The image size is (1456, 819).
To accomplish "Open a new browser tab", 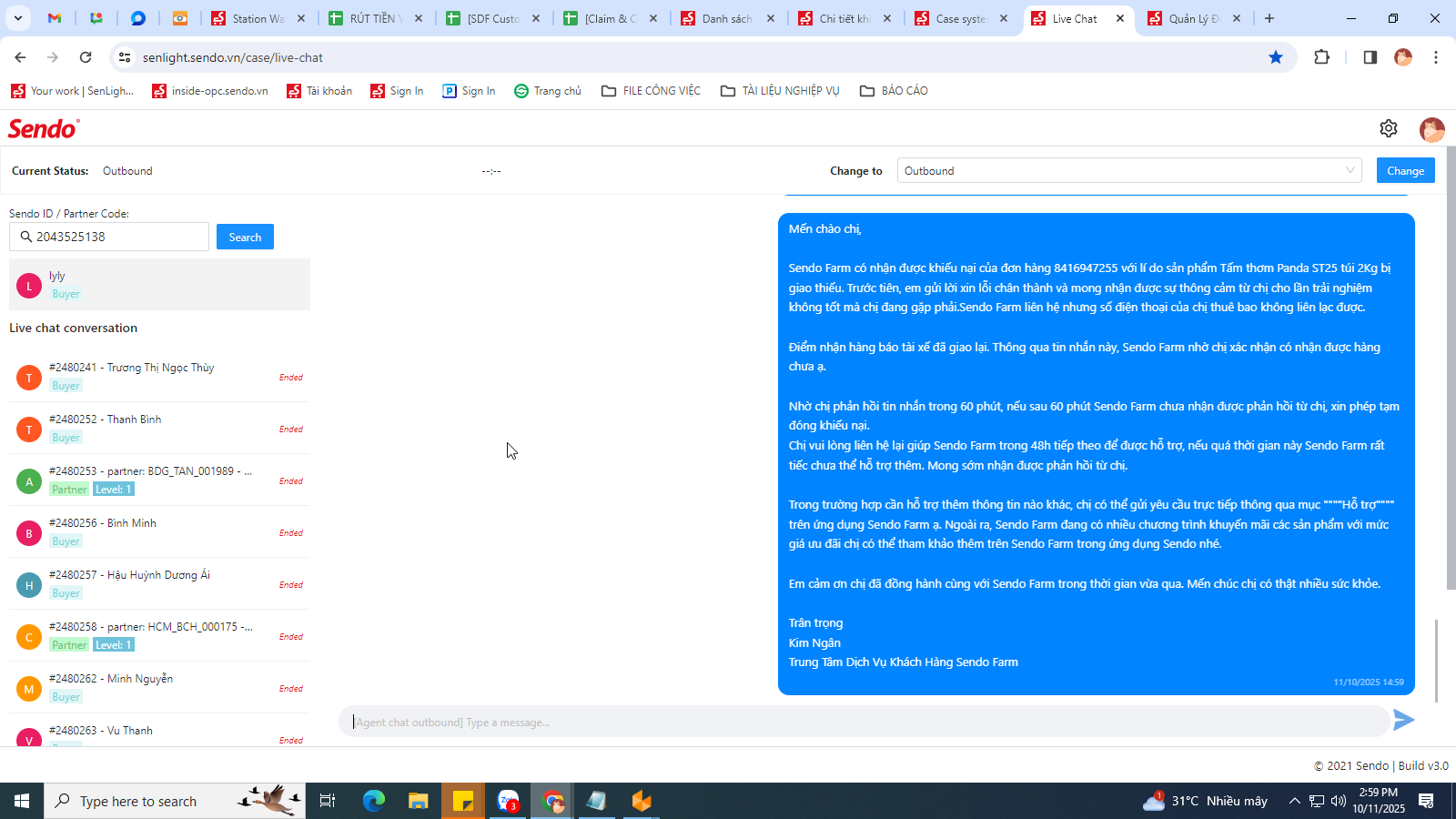I will tap(1269, 18).
